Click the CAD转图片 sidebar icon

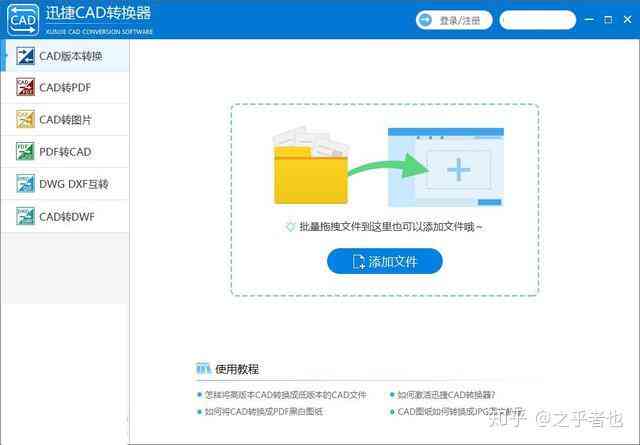(25, 119)
